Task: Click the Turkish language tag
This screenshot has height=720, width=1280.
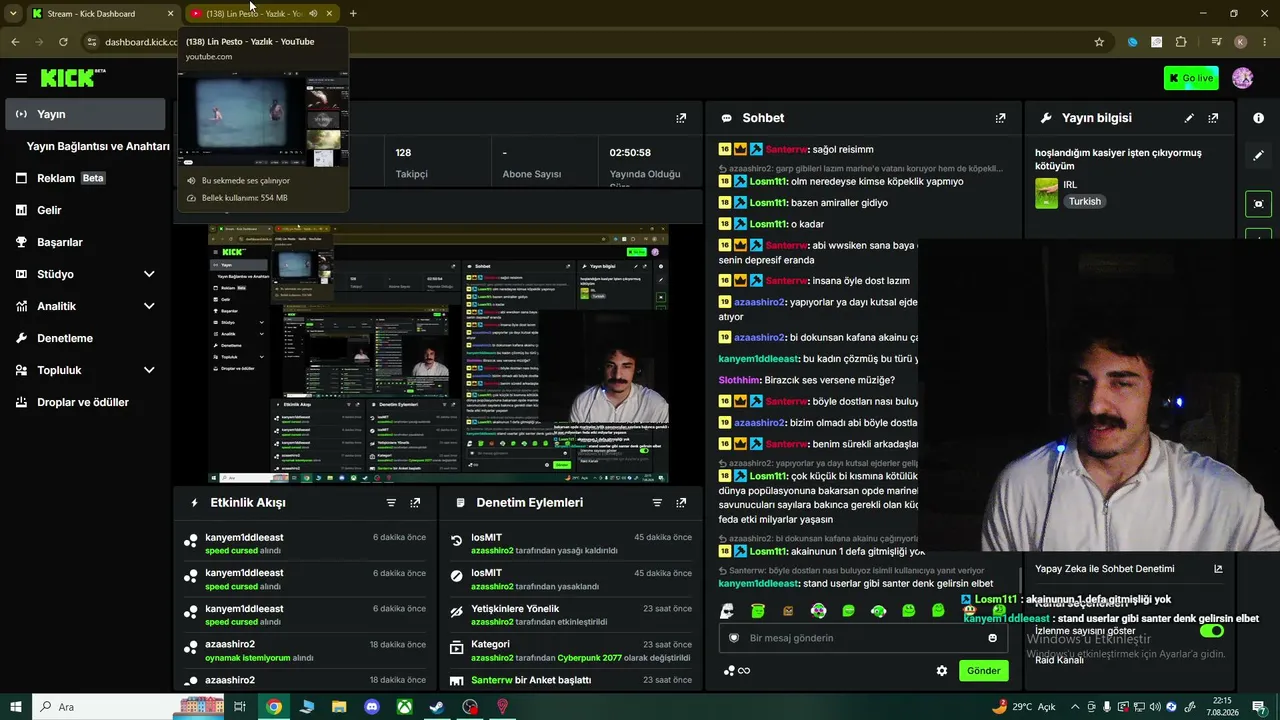Action: pos(1084,201)
